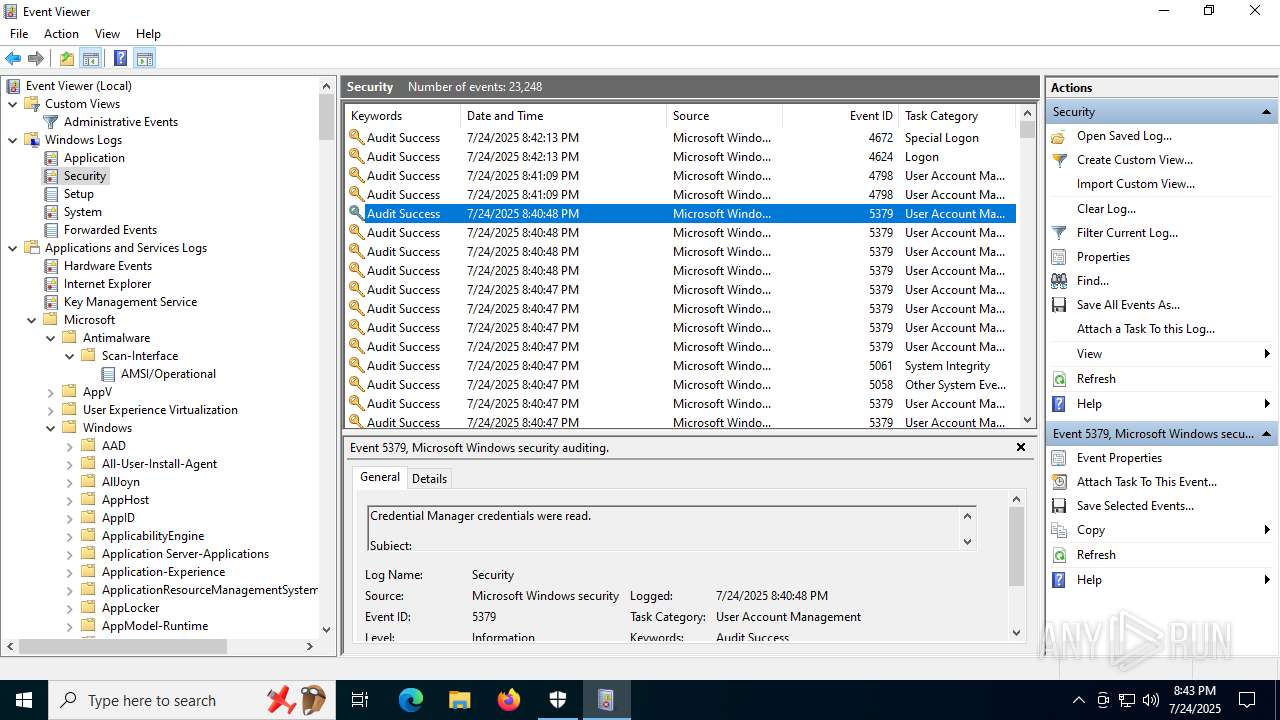
Task: Select the 4672 Special Logon event row
Action: 680,138
